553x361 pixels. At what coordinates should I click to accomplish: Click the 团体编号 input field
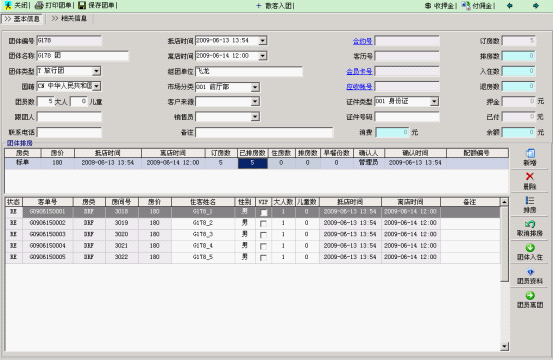[x=69, y=41]
